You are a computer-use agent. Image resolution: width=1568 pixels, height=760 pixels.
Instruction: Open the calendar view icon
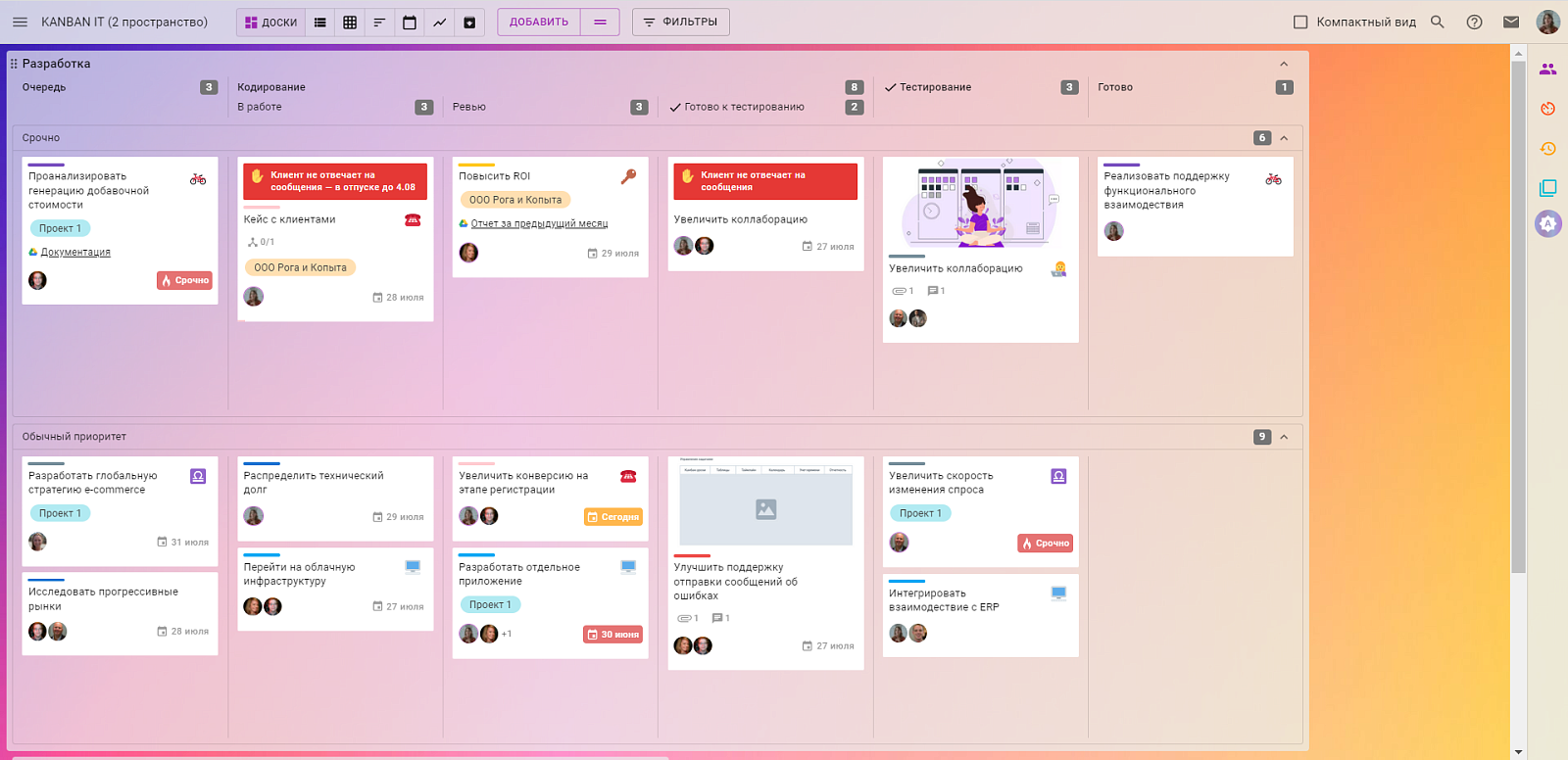coord(410,22)
